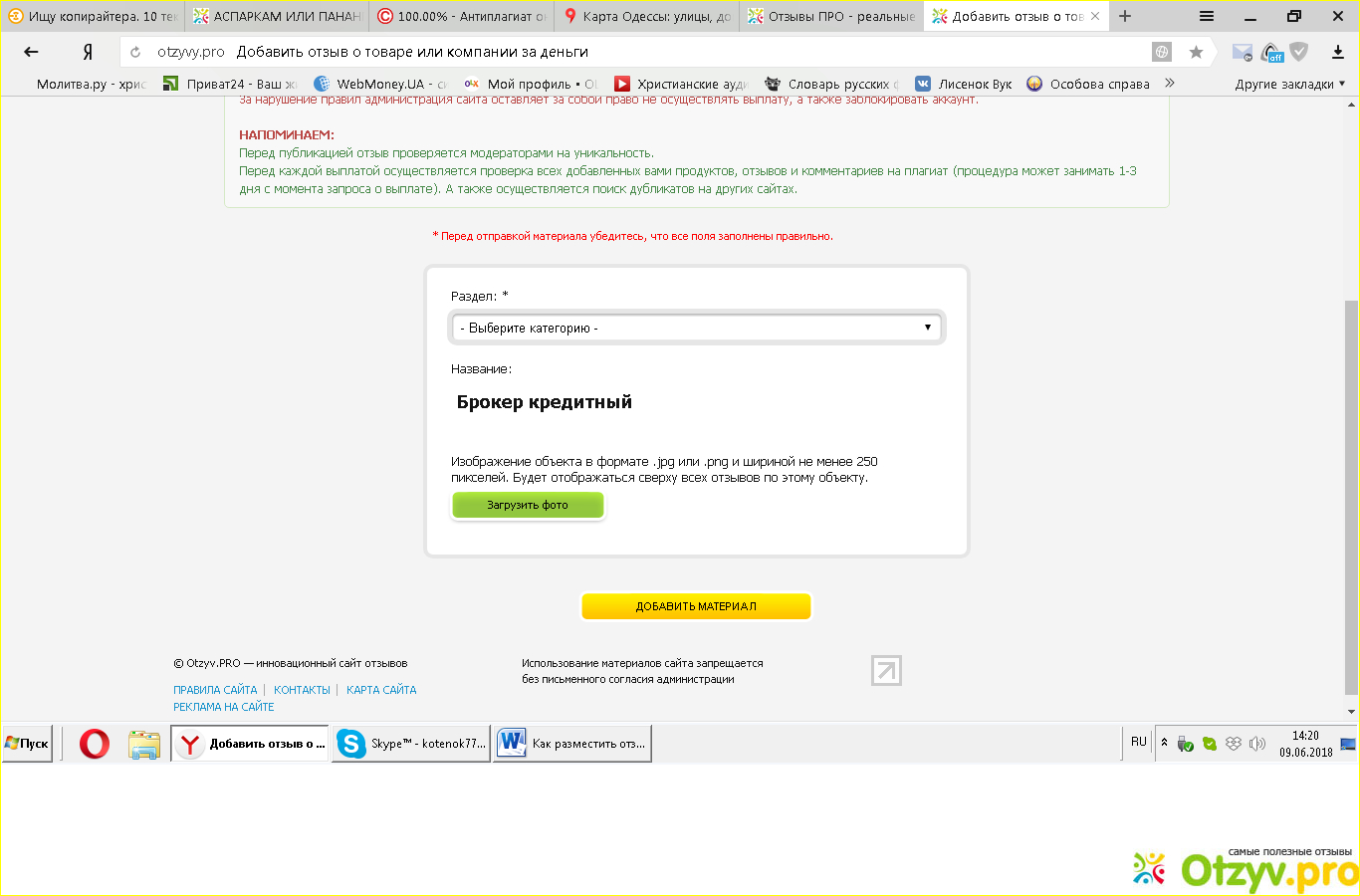1360x896 pixels.
Task: Reload the page with the refresh icon
Action: (135, 52)
